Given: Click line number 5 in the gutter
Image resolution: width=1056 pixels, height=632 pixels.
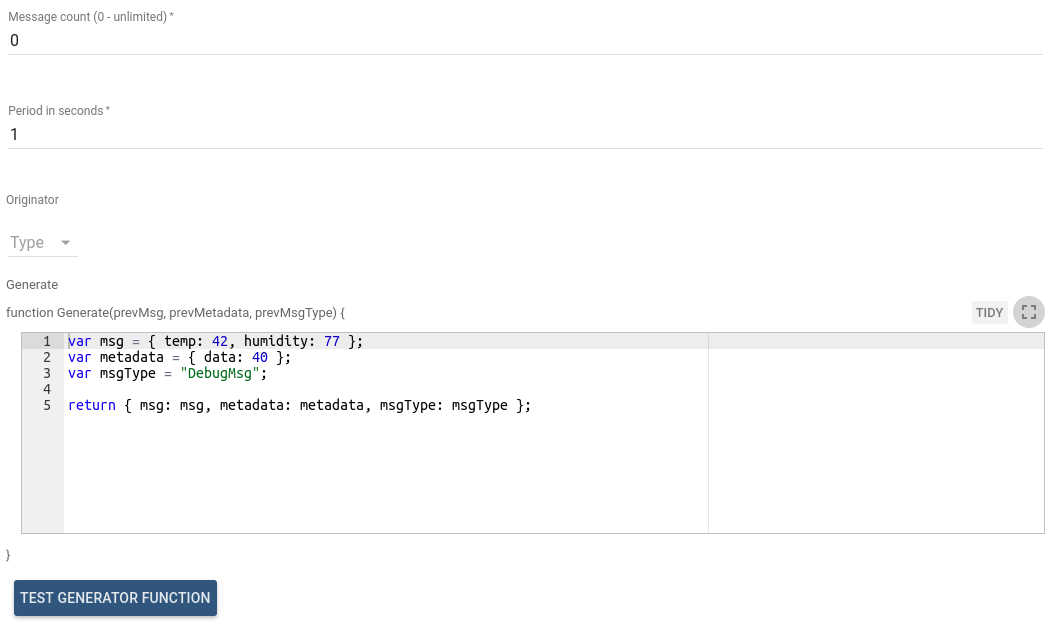Looking at the screenshot, I should pyautogui.click(x=46, y=405).
